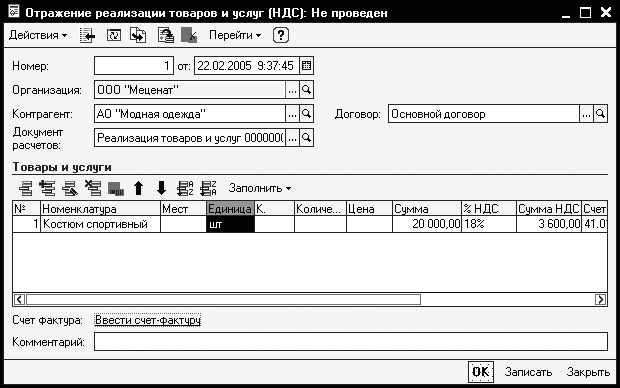Sort table rows descending Z-A
The image size is (620, 388).
click(x=208, y=188)
